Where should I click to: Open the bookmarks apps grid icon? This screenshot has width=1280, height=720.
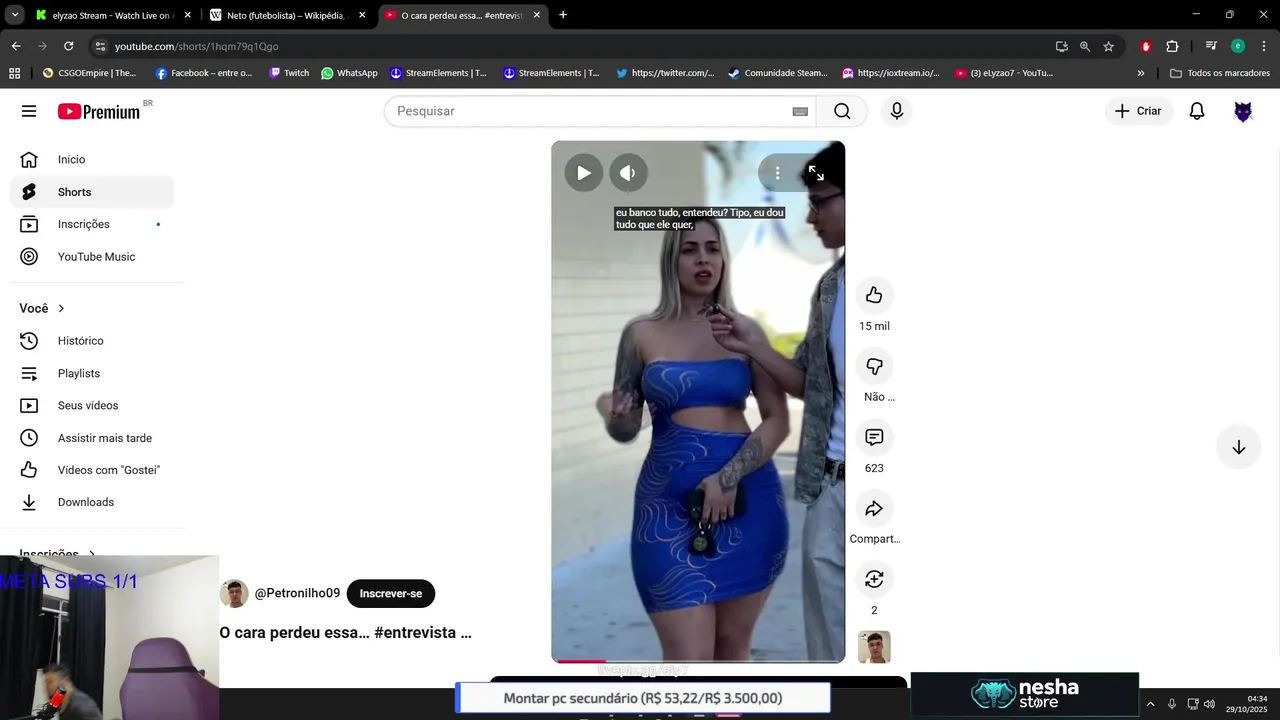point(14,73)
